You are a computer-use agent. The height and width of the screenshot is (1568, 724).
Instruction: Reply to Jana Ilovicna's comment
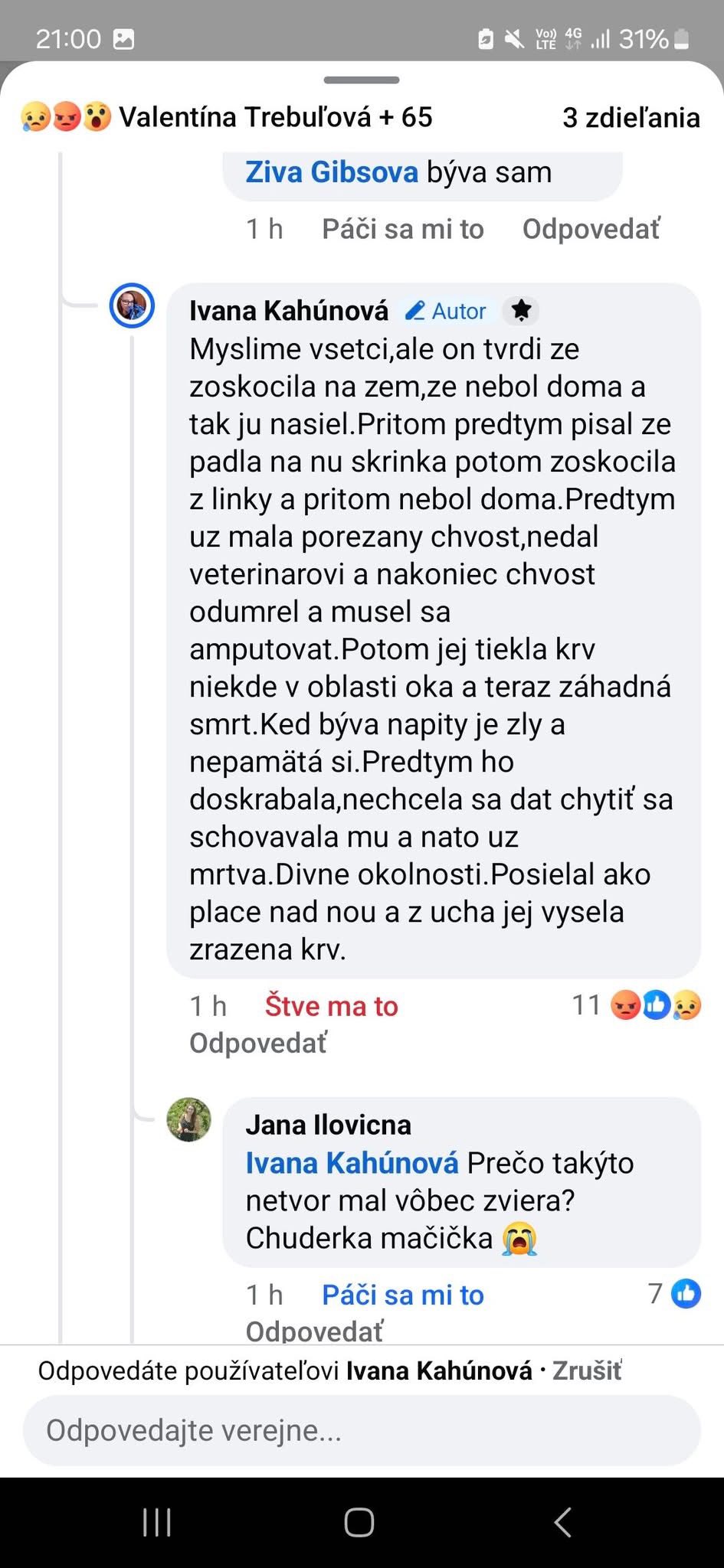coord(314,1331)
